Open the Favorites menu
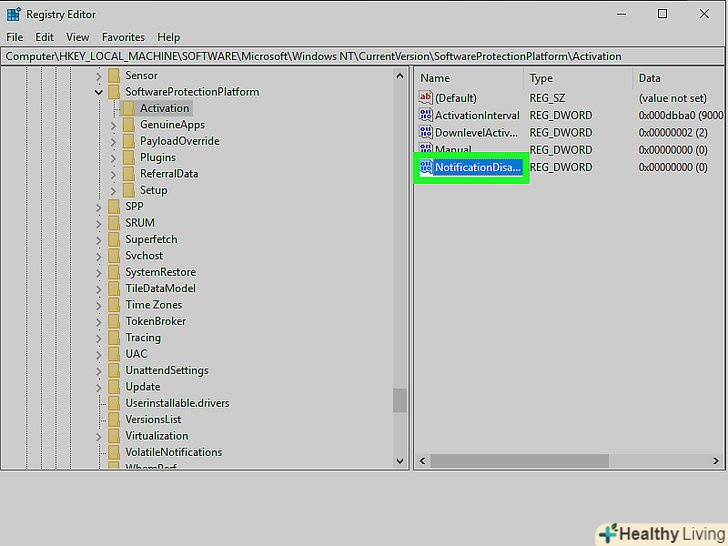The image size is (728, 546). pos(123,37)
